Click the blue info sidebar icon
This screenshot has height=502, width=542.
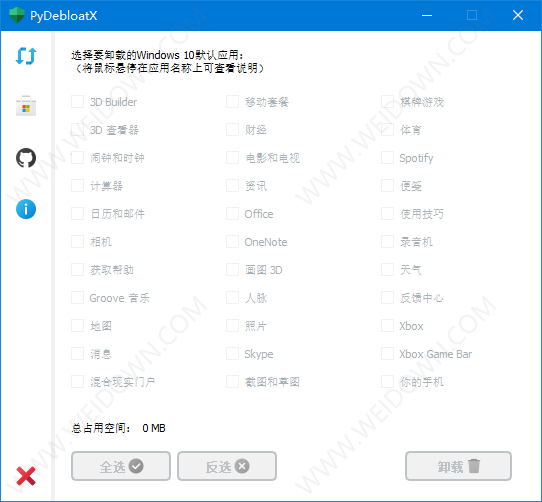tap(26, 209)
